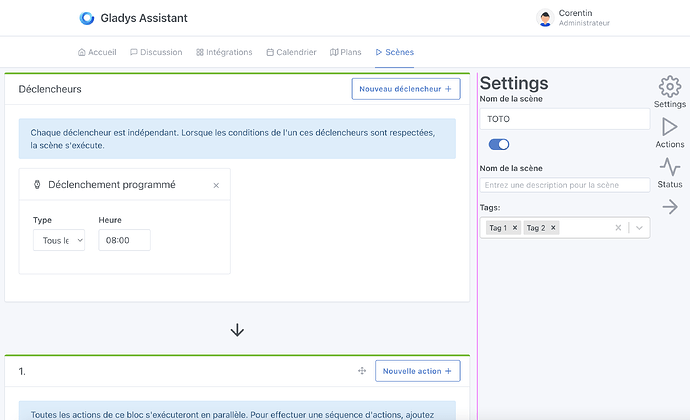This screenshot has width=690, height=420.
Task: Remove the Tag 1 chip
Action: tap(515, 228)
